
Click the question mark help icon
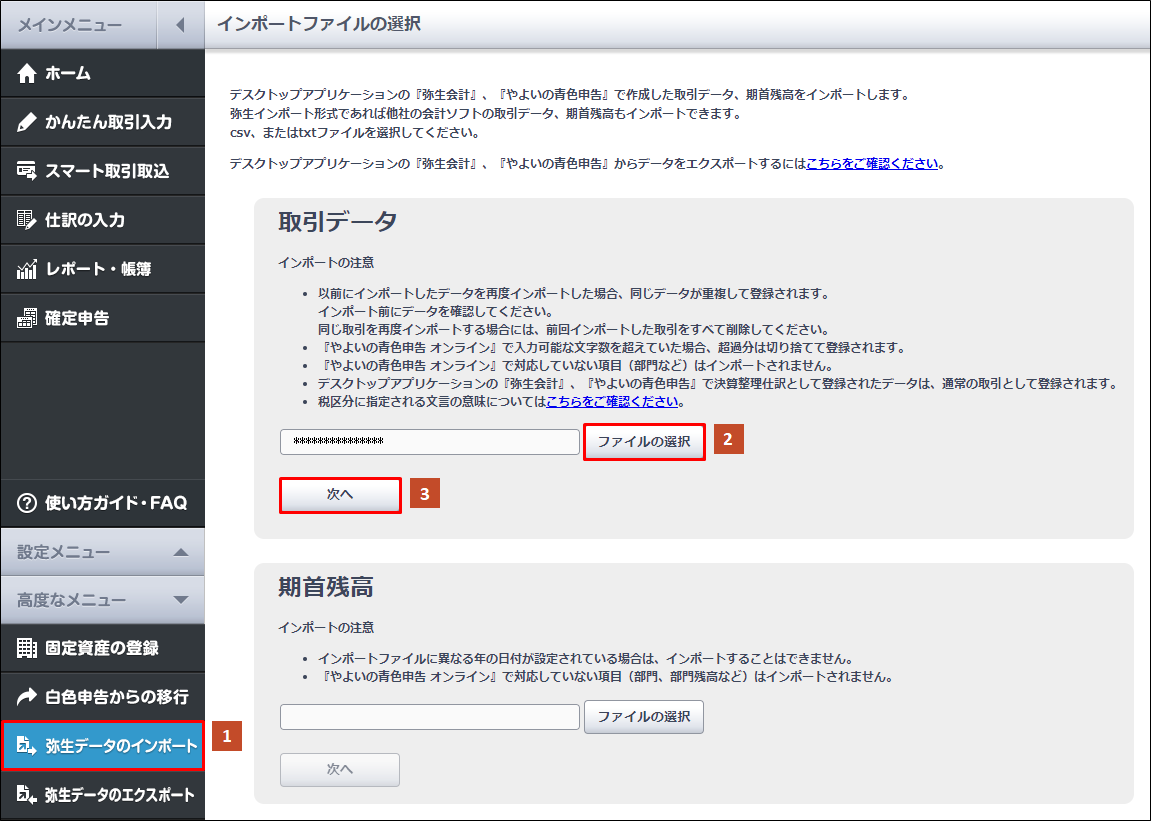coord(26,503)
